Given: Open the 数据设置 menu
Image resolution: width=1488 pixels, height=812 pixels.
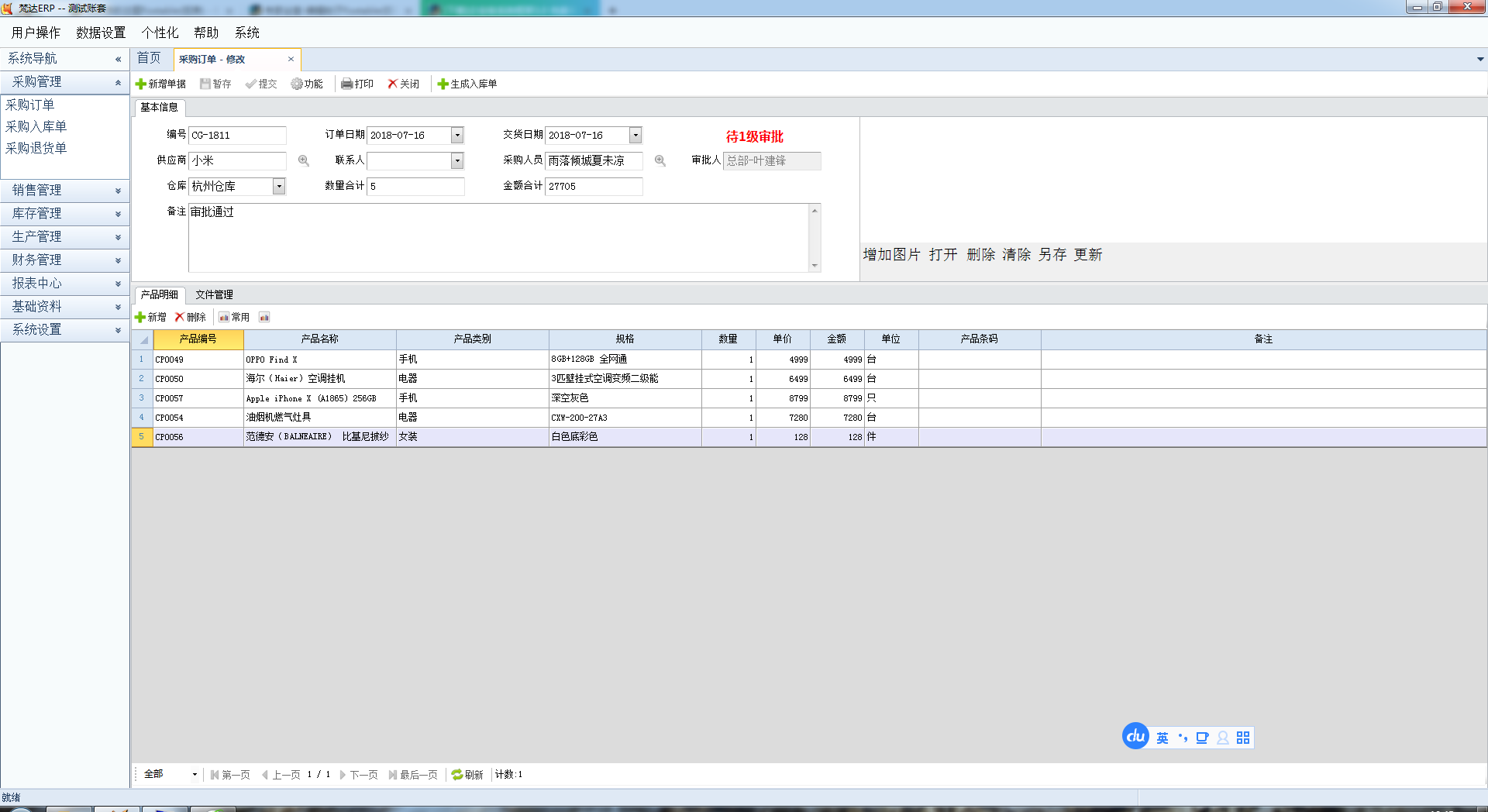Looking at the screenshot, I should 101,33.
